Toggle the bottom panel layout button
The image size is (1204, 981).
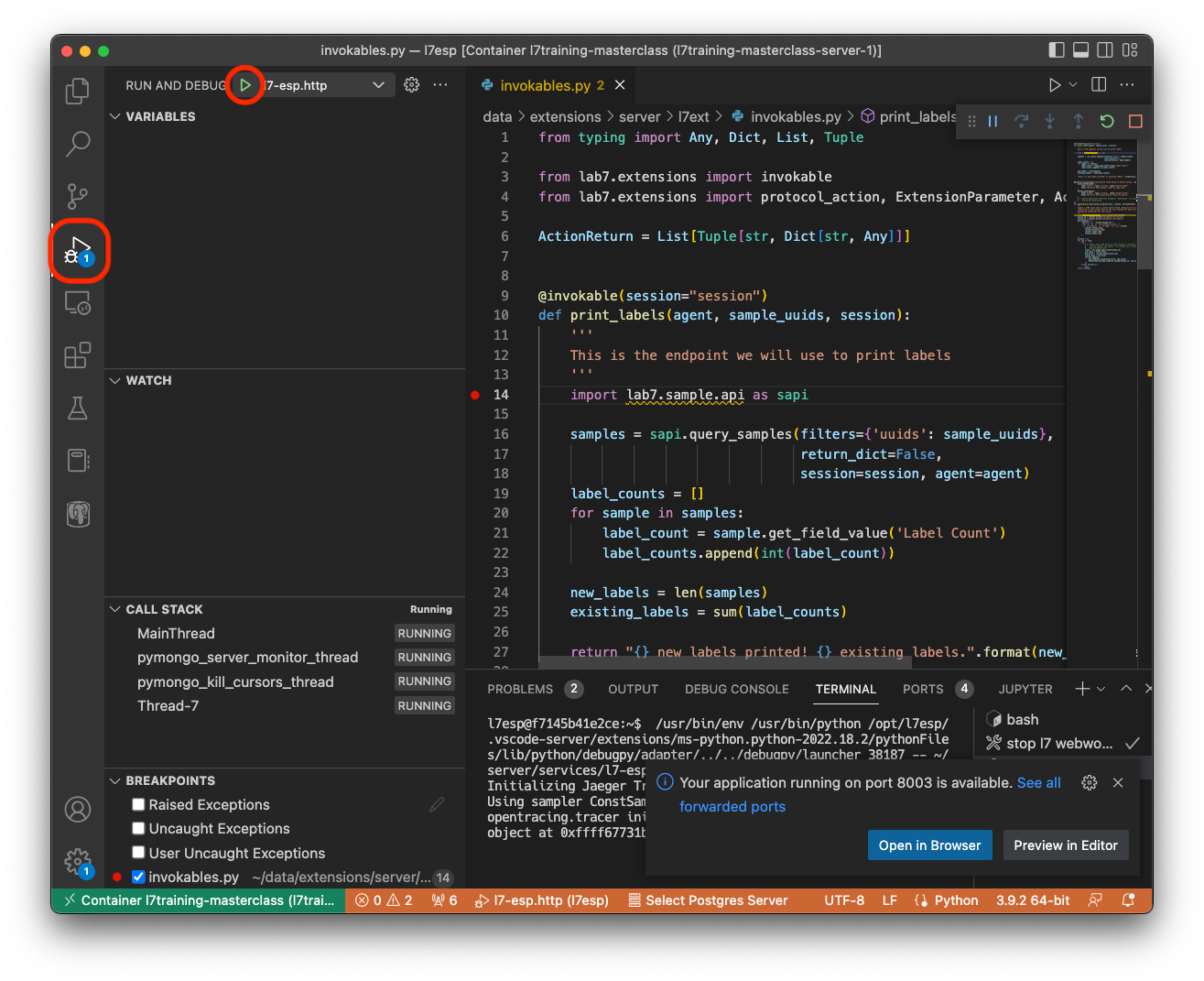(x=1081, y=50)
